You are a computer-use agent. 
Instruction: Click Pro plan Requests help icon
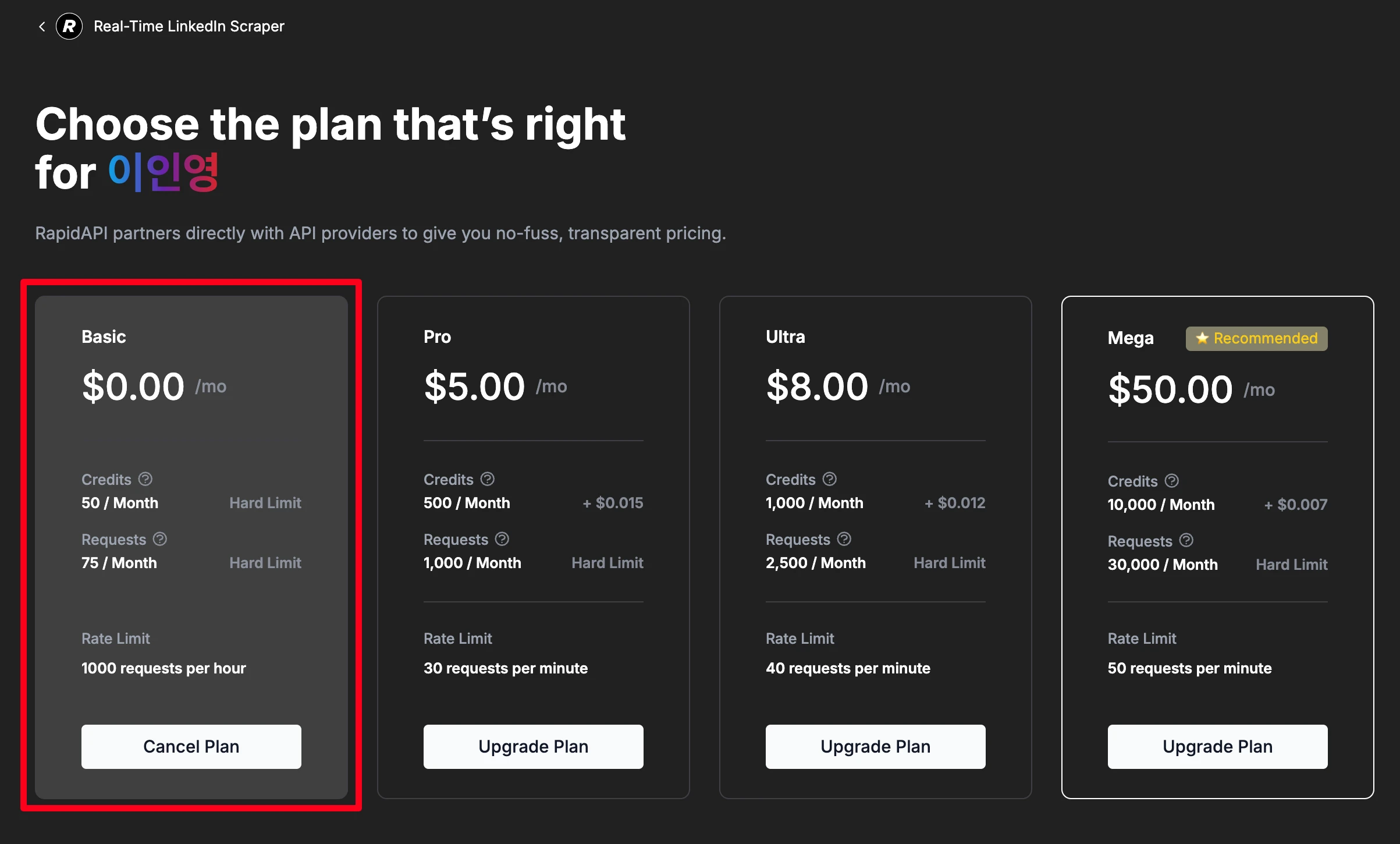(502, 539)
